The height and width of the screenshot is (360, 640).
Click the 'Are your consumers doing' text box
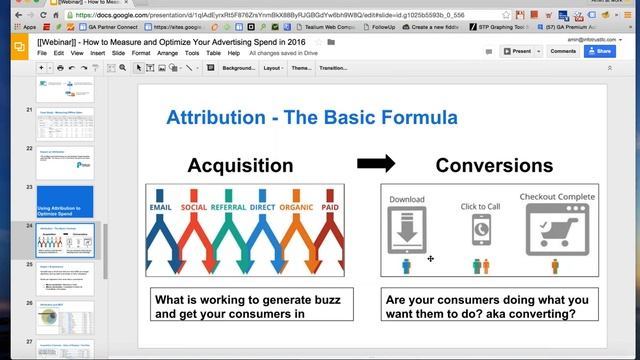click(x=490, y=304)
